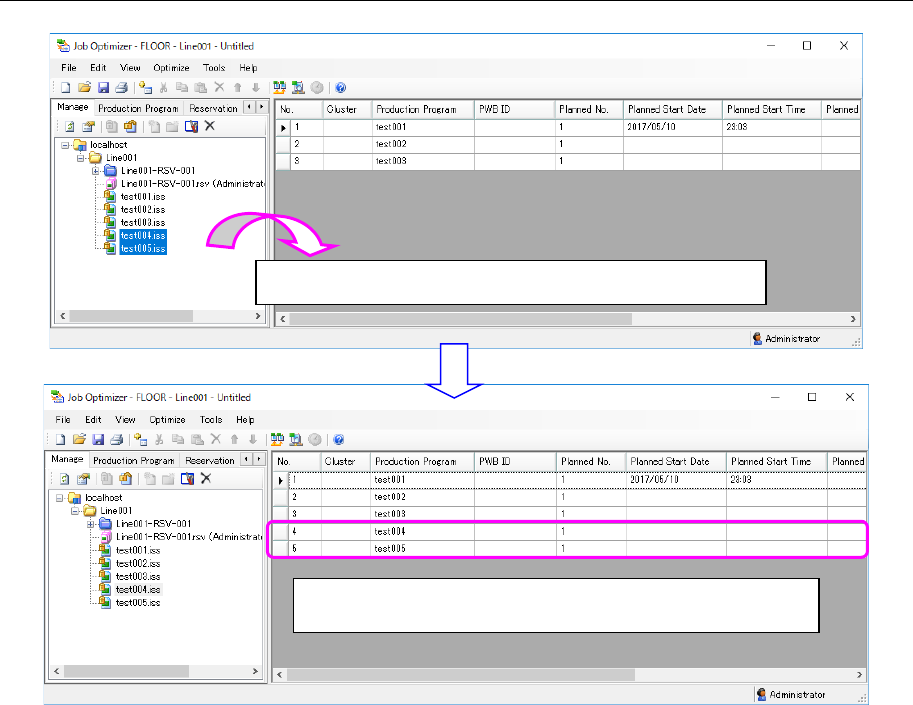This screenshot has width=913, height=705.
Task: Click the Open folder icon in lower window toolbar
Action: (x=79, y=439)
